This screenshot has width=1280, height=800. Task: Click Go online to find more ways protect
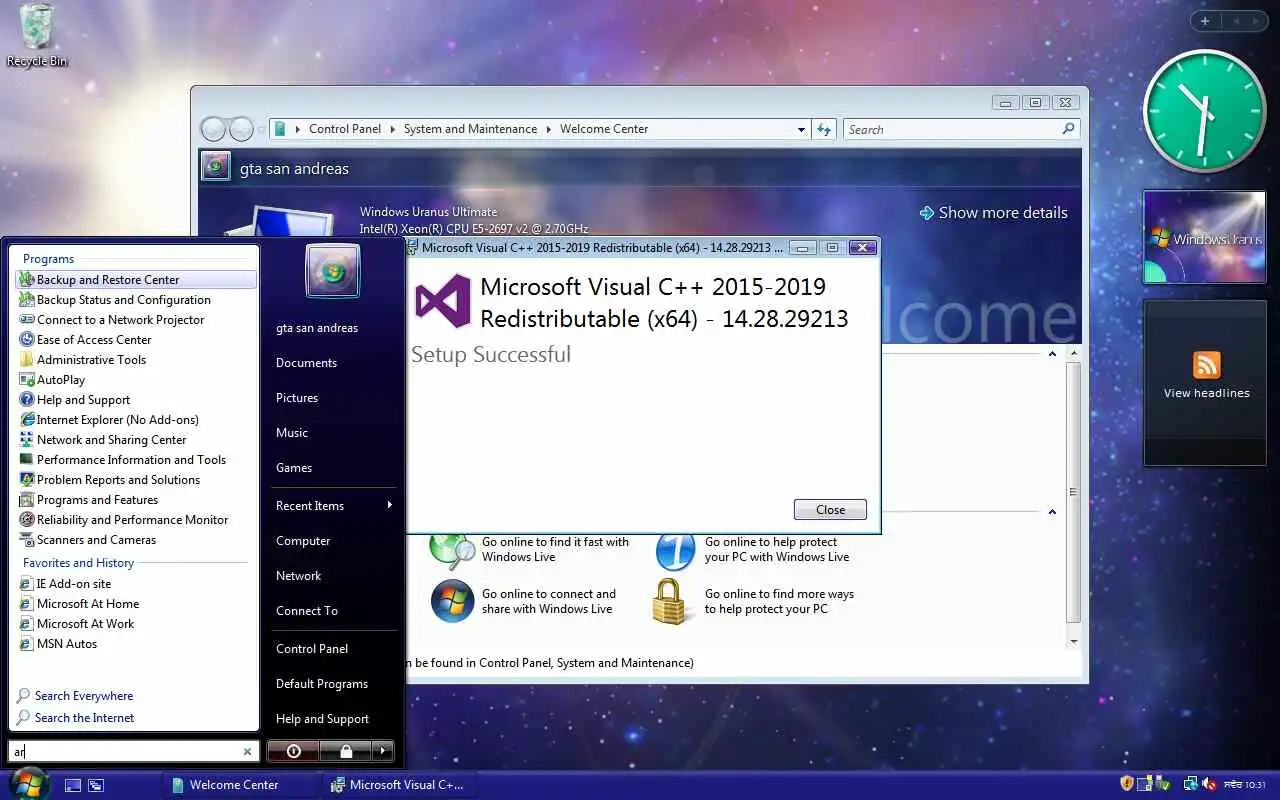754,601
